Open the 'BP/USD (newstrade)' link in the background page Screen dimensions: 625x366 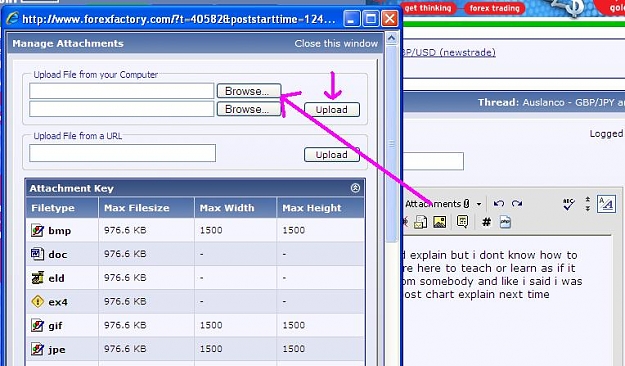449,52
